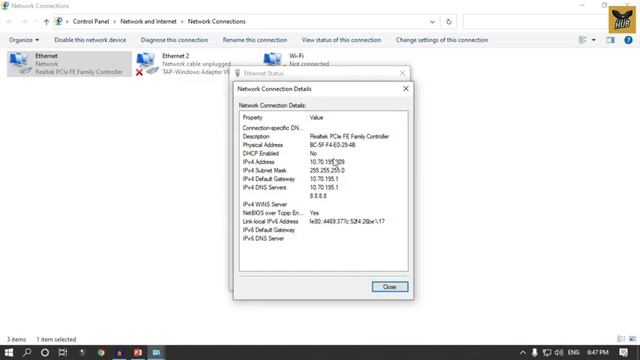This screenshot has height=360, width=640.
Task: Click the microphone tray icon
Action: 534,352
